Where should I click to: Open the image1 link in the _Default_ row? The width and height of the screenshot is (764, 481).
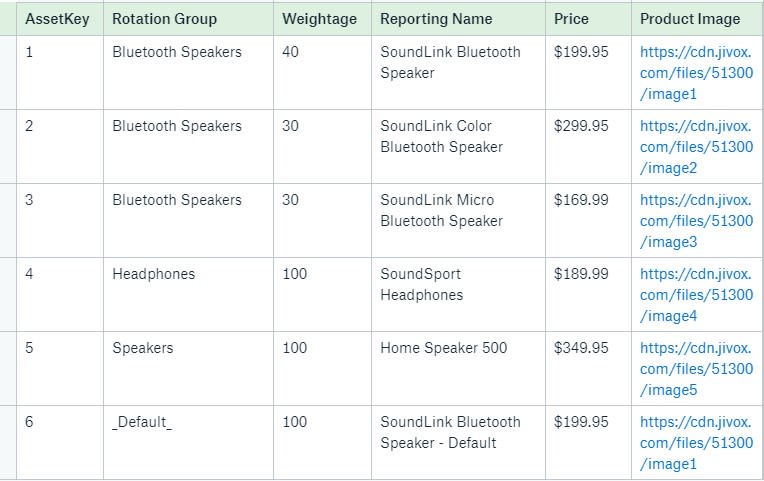pos(696,443)
